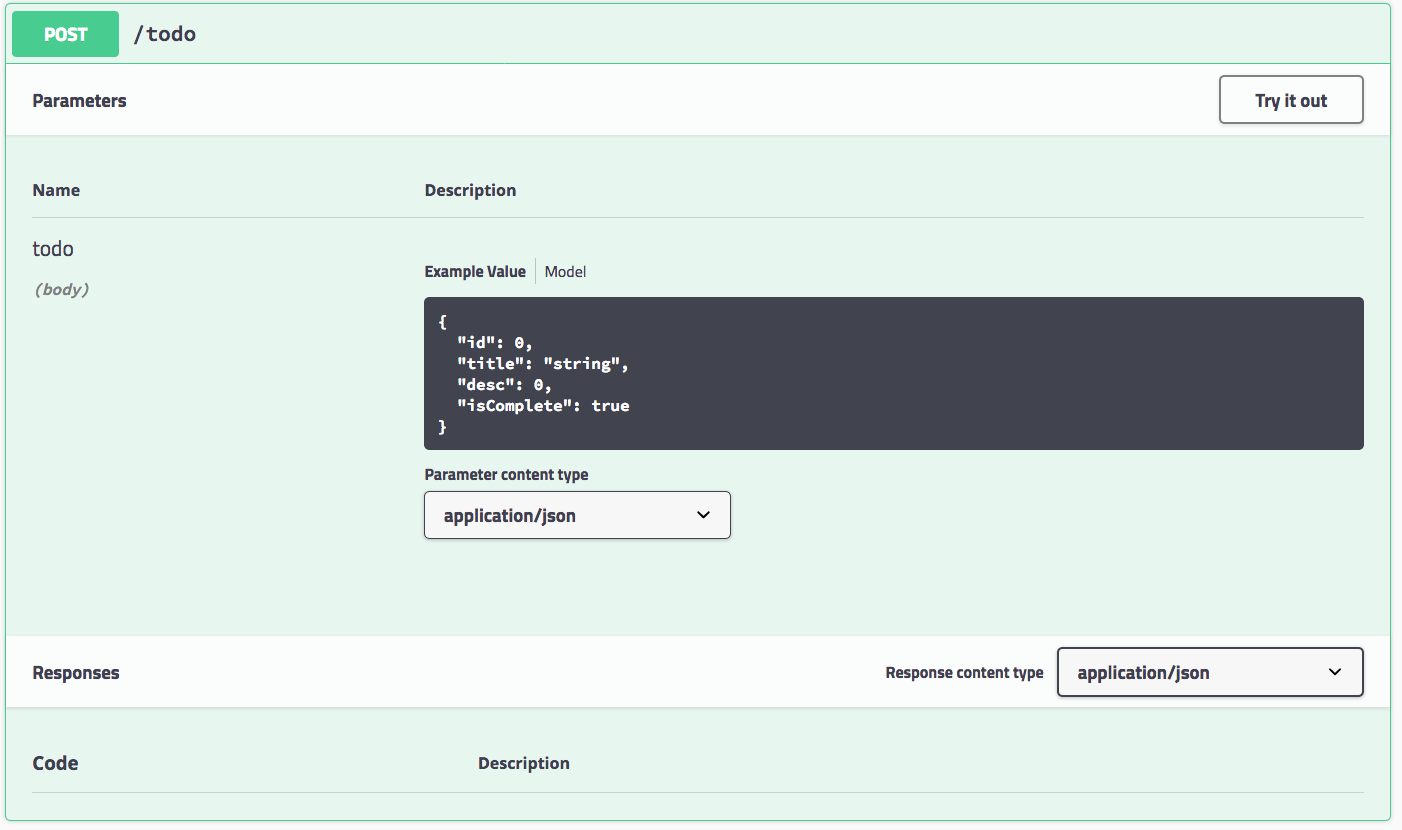
Task: Collapse the /todo endpoint path header
Action: coord(165,34)
